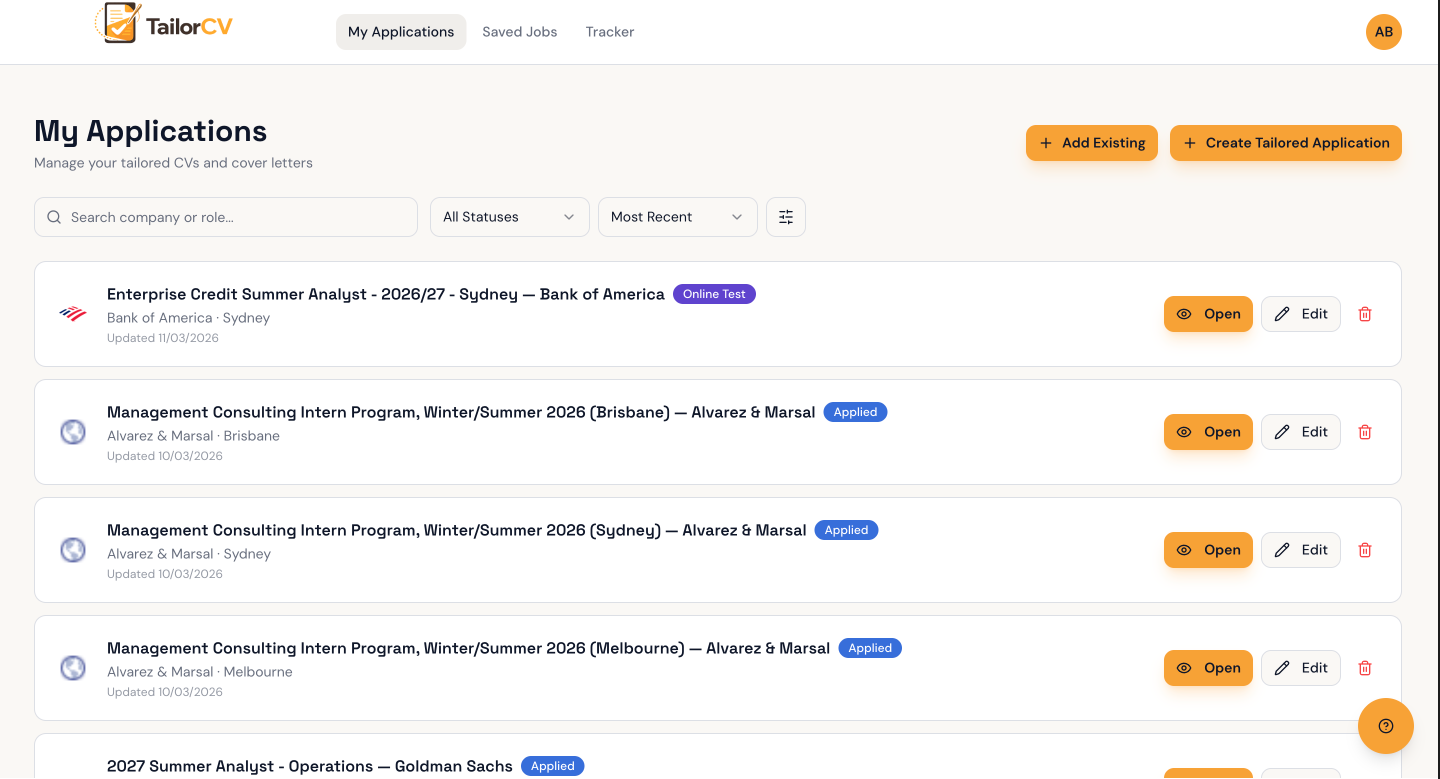Click the search magnifier icon

click(x=54, y=217)
